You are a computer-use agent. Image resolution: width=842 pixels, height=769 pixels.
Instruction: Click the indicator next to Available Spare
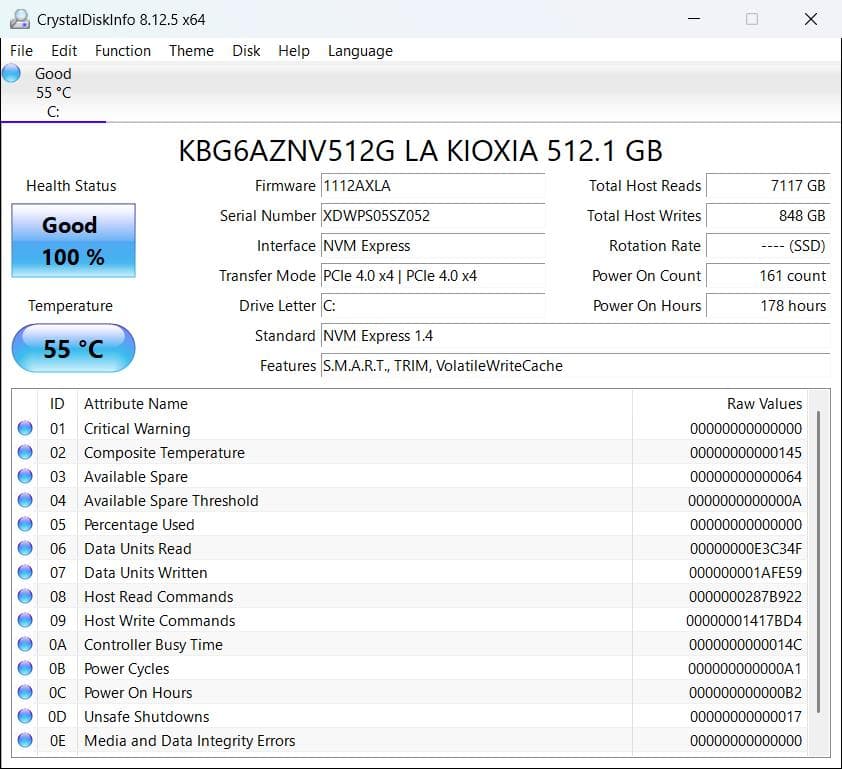[x=25, y=476]
